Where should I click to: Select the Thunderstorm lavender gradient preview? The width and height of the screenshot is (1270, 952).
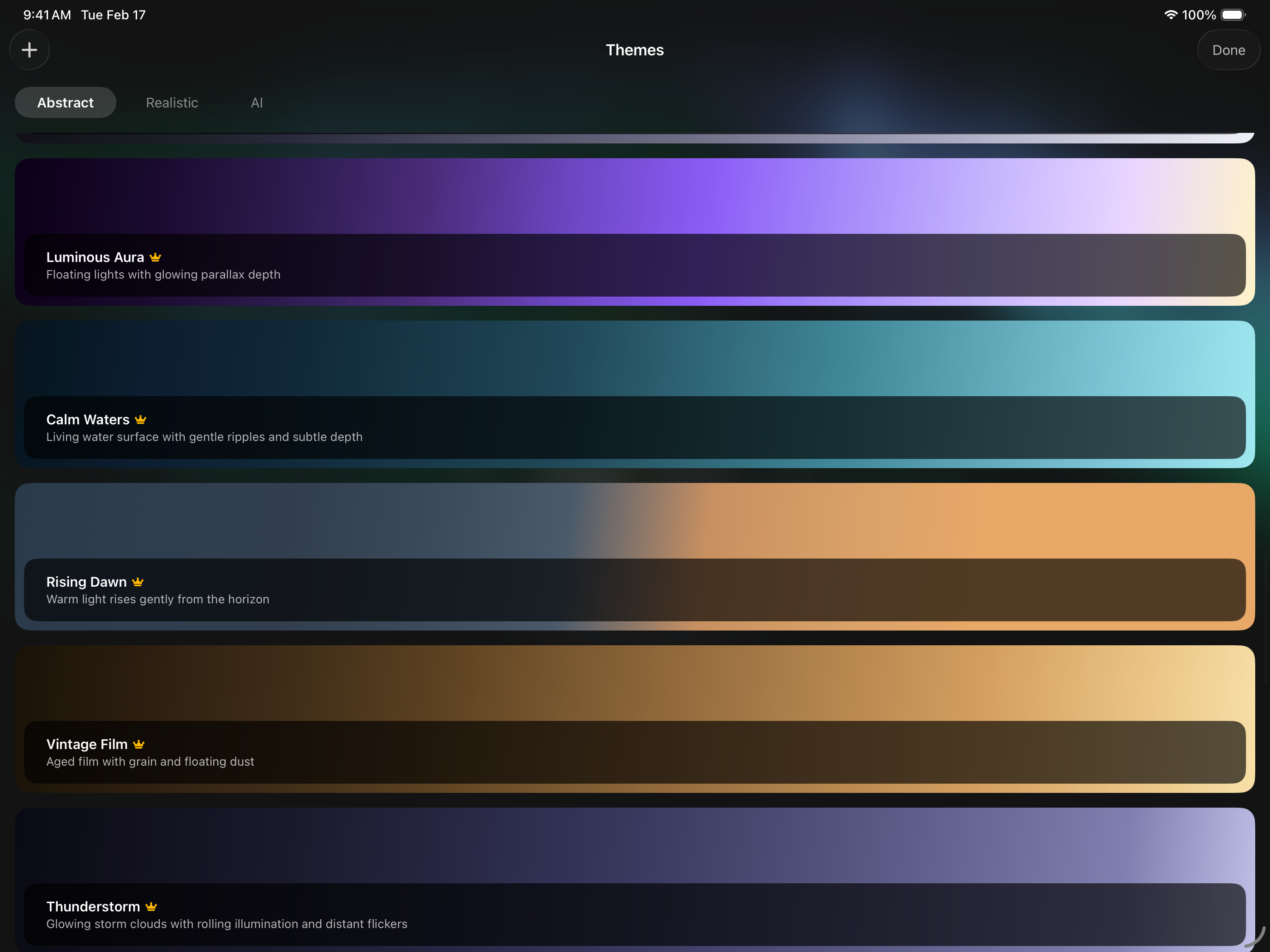pos(635,845)
